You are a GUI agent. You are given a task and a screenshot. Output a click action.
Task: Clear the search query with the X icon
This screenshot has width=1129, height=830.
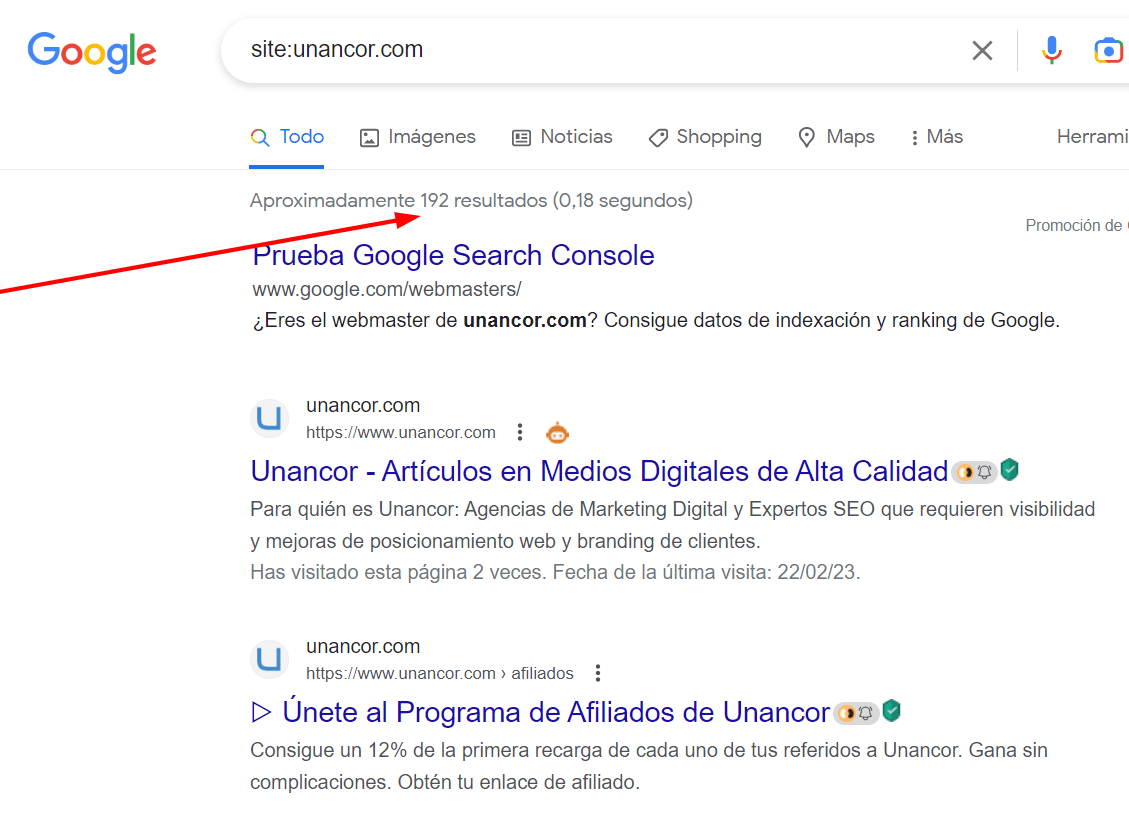tap(982, 50)
